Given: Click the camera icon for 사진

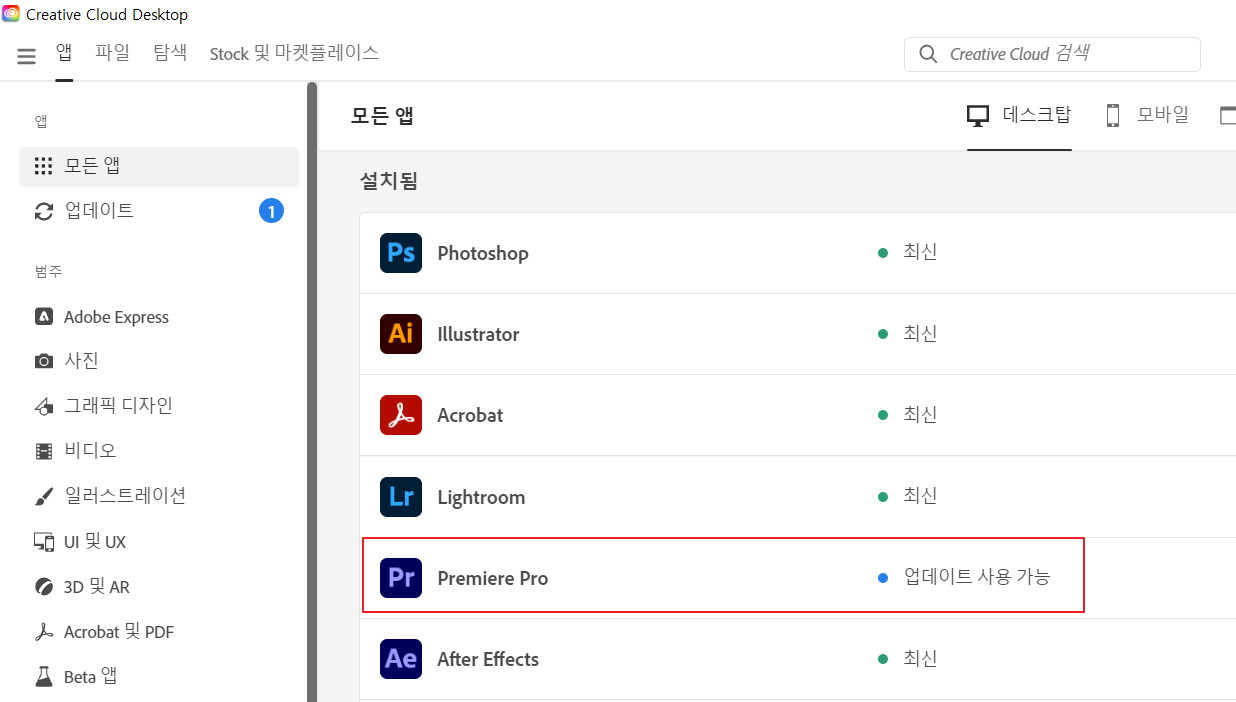Looking at the screenshot, I should coord(43,361).
